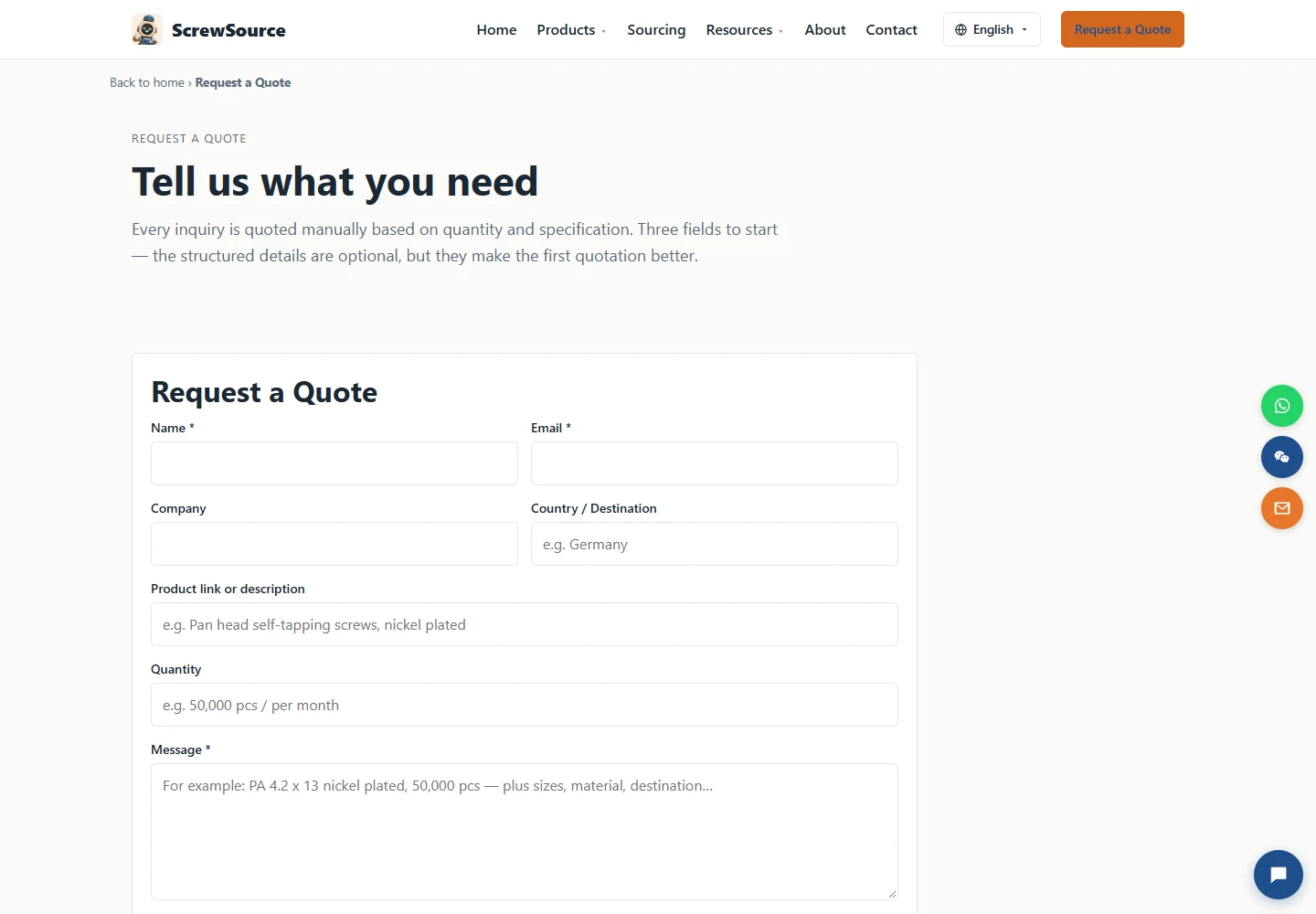Open the Sourcing page
This screenshot has height=914, width=1316.
(x=656, y=30)
